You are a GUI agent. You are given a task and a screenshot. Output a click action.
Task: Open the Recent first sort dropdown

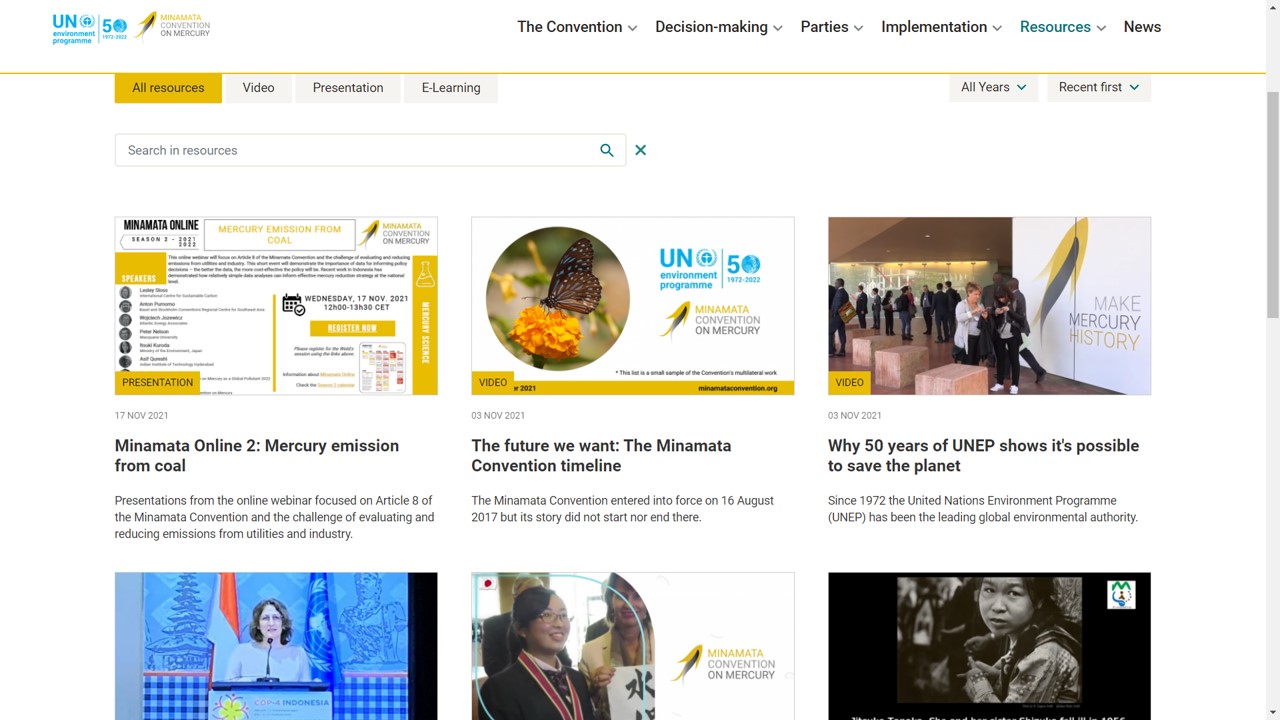tap(1099, 88)
